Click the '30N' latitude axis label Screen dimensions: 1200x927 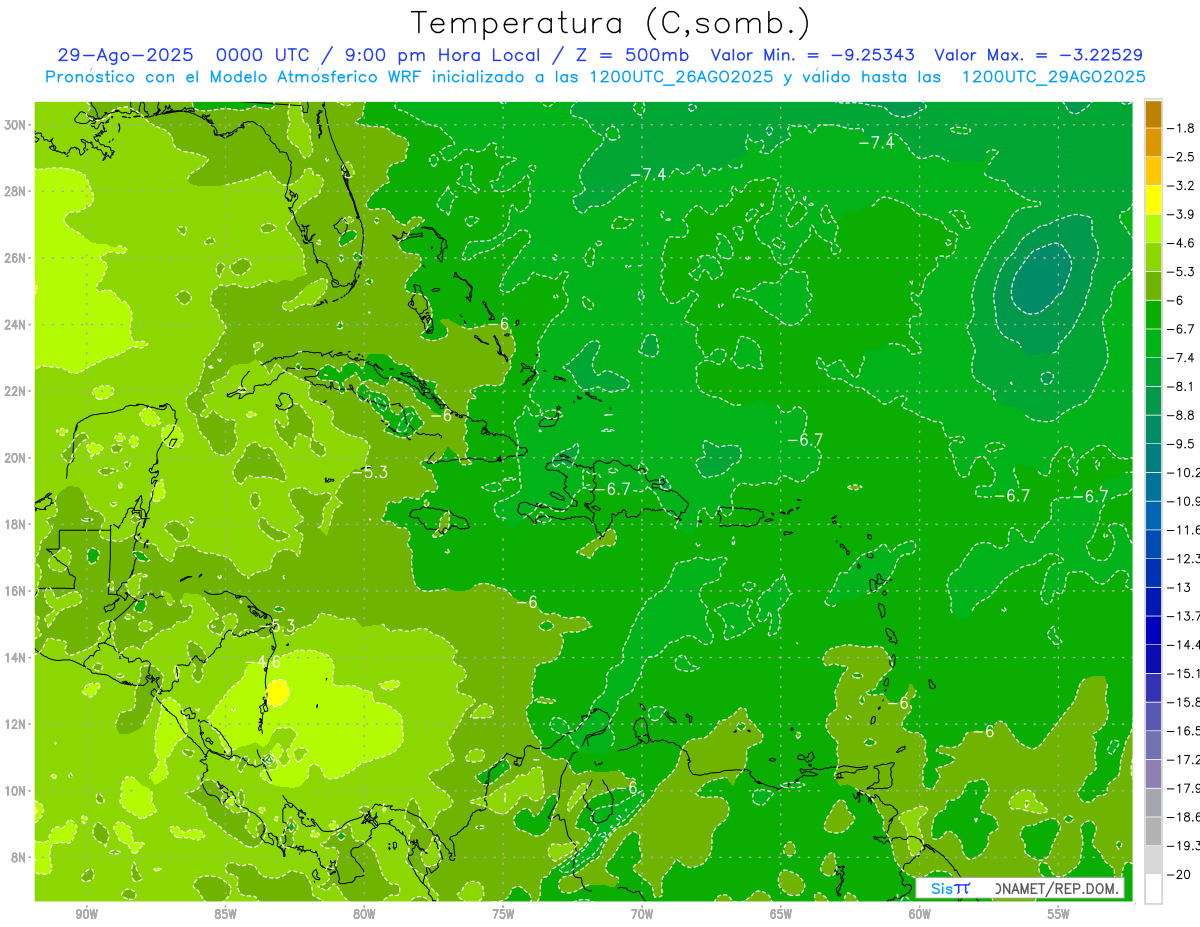click(16, 125)
